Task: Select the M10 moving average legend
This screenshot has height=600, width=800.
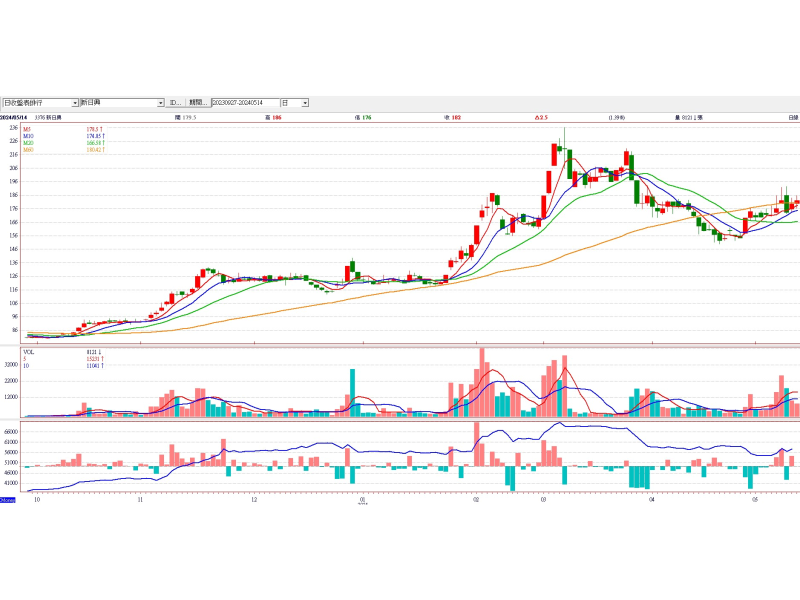Action: (30, 136)
